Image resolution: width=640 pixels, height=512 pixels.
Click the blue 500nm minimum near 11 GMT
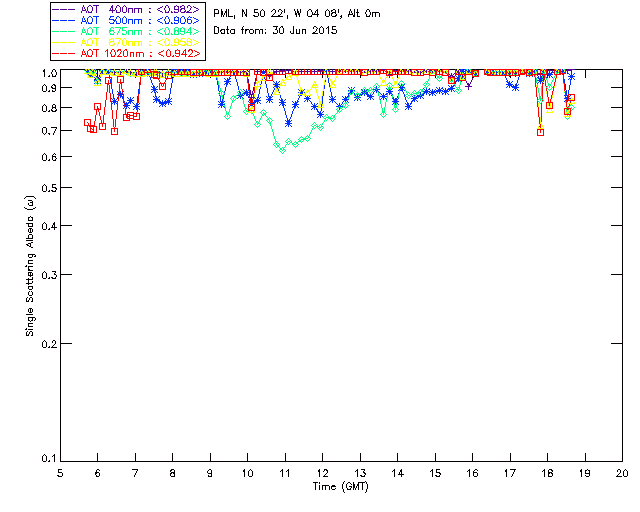tap(289, 123)
